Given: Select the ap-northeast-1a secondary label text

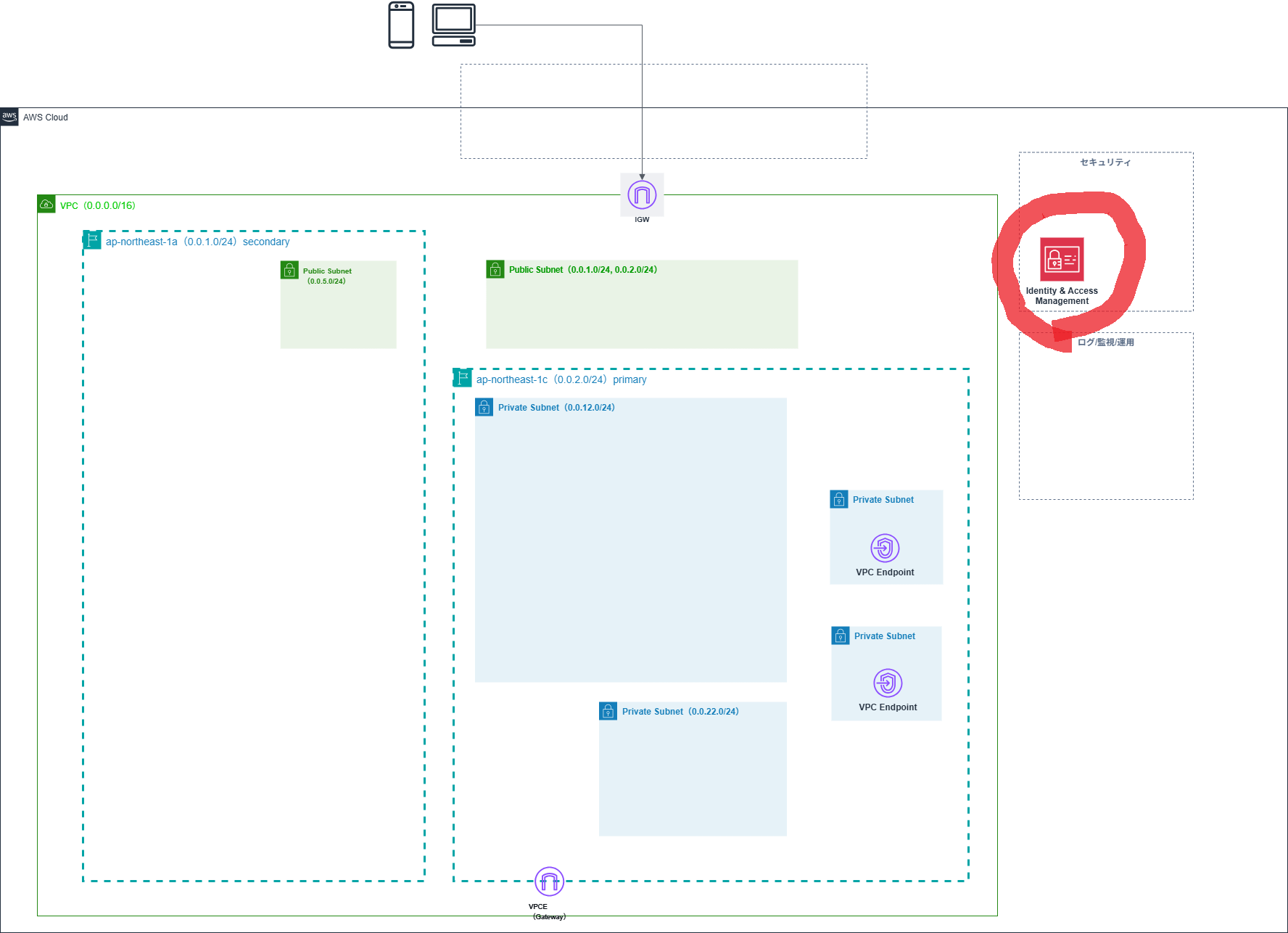Looking at the screenshot, I should pos(198,242).
